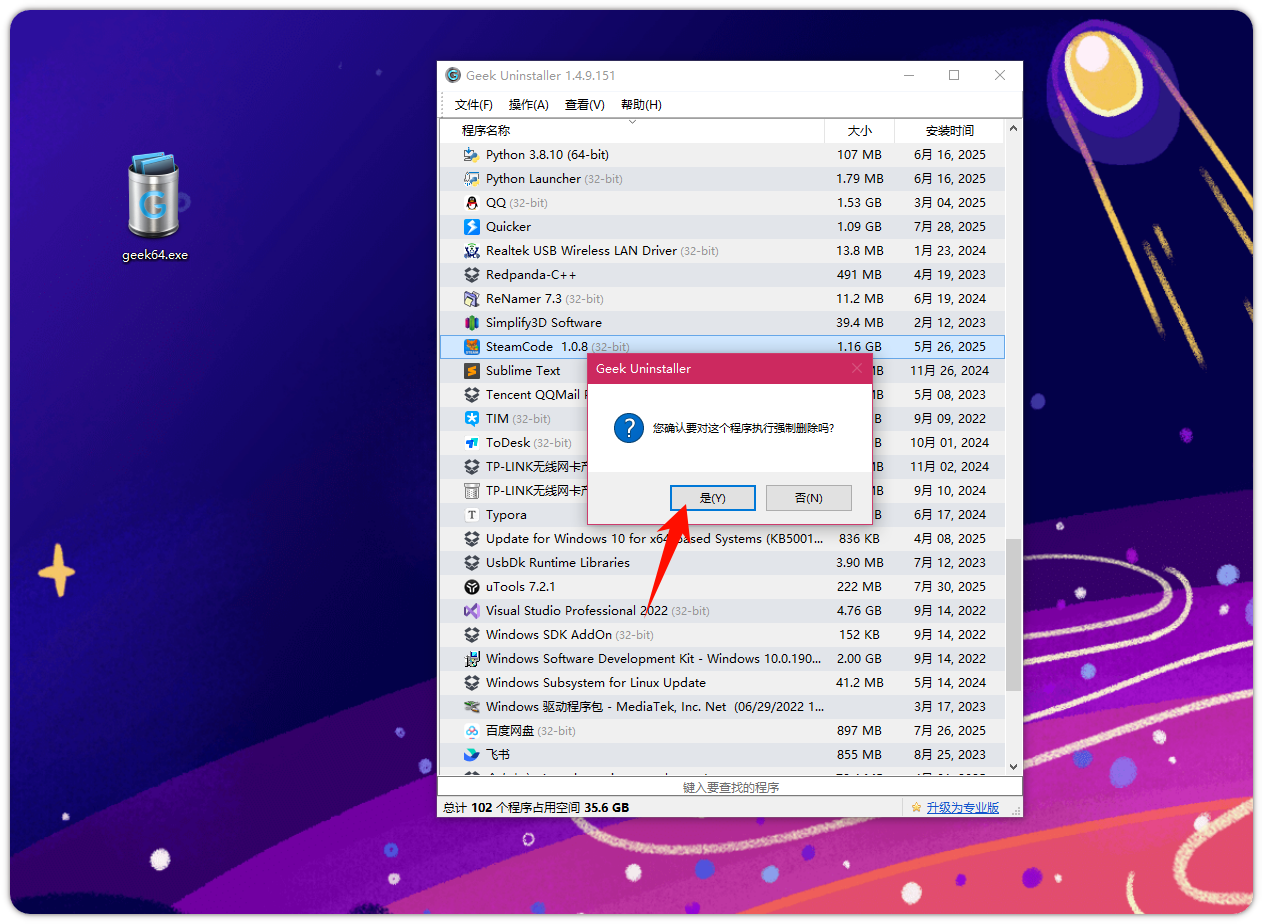Image resolution: width=1263 pixels, height=924 pixels.
Task: Click the Realtek USB Wireless LAN Driver icon
Action: click(472, 251)
